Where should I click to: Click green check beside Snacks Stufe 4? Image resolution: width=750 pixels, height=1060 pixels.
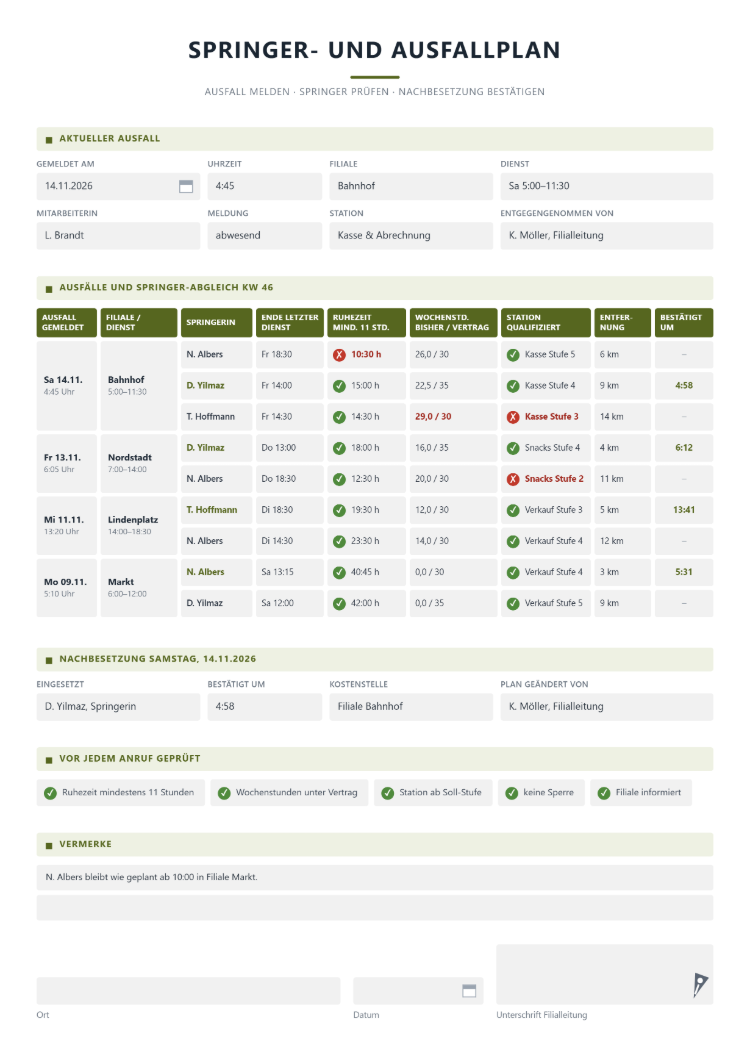(513, 448)
